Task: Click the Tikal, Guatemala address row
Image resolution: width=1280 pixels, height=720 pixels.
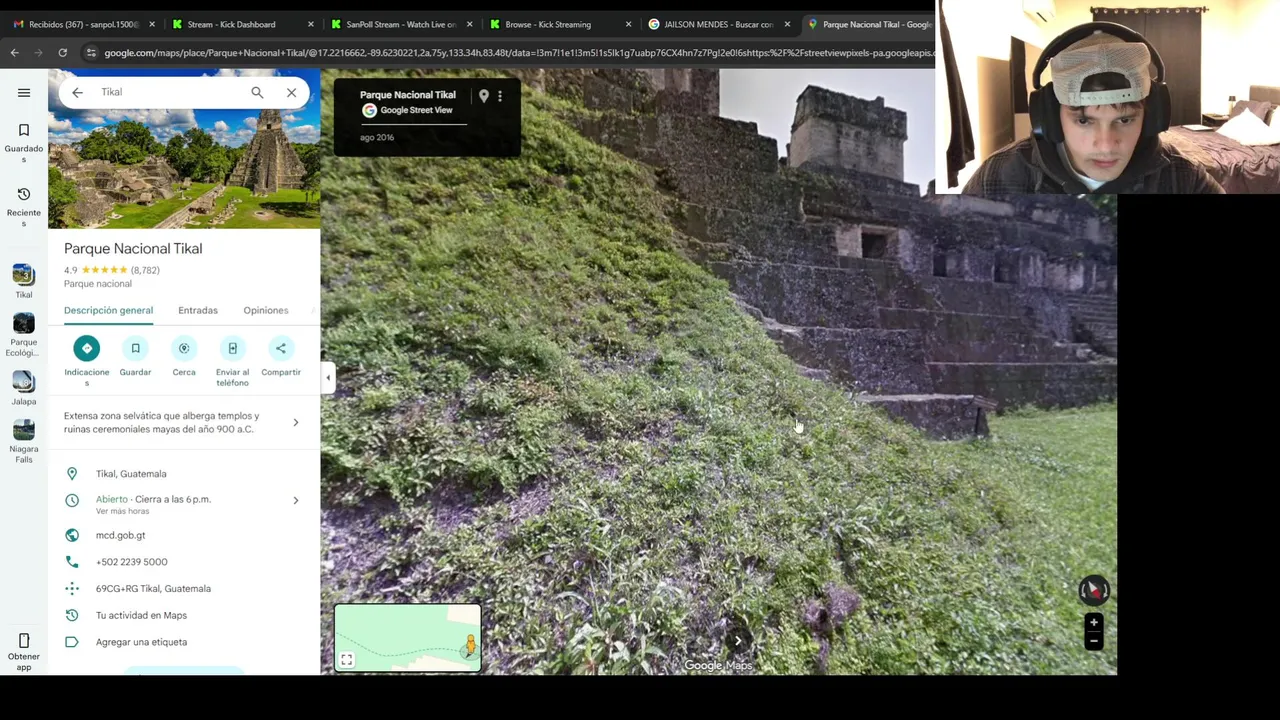Action: click(x=184, y=474)
